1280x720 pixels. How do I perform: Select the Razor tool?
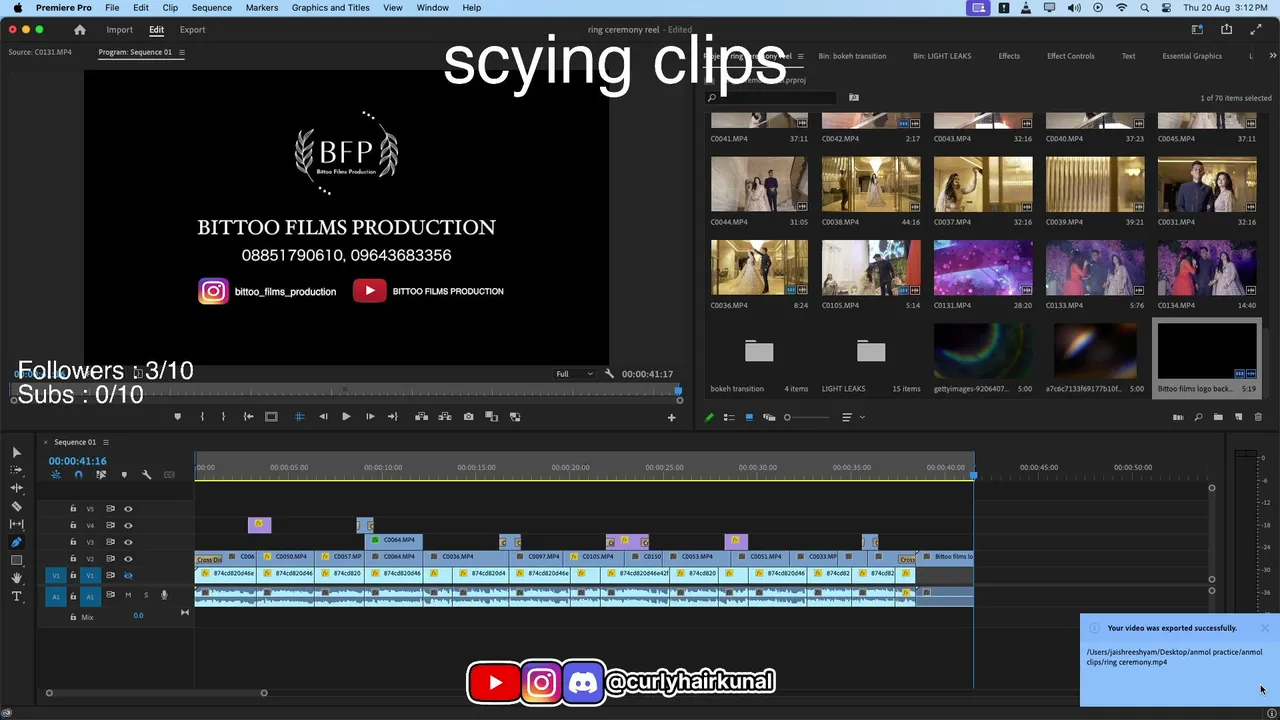point(16,506)
